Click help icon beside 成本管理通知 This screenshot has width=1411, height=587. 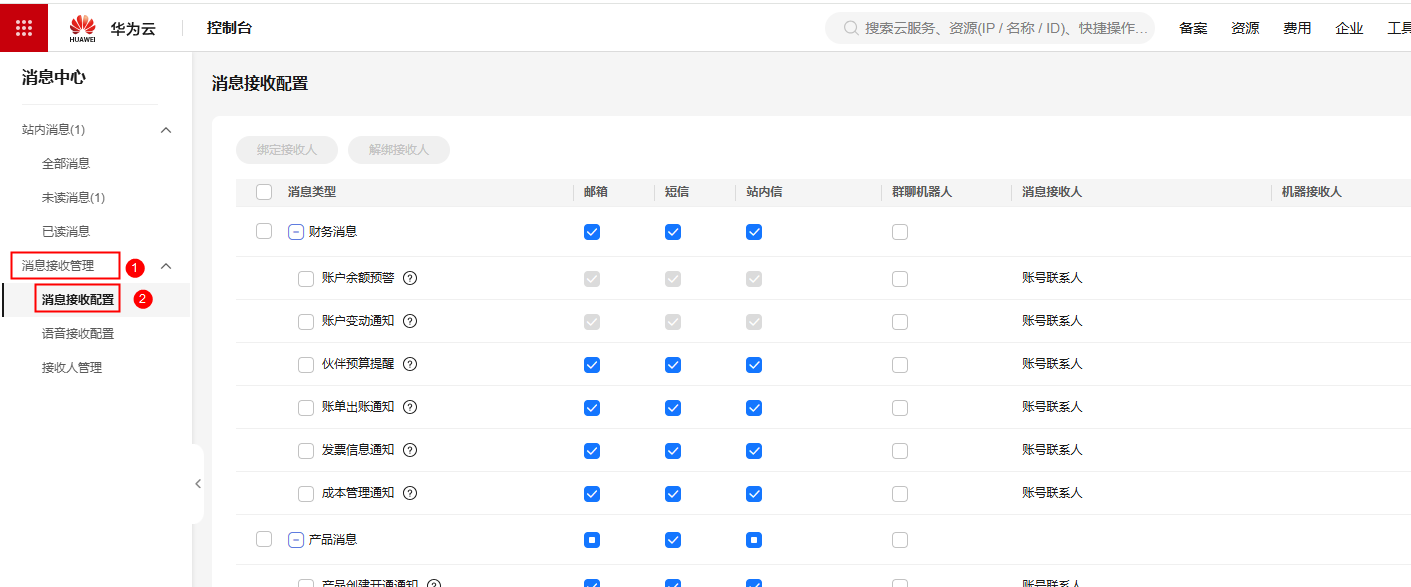[x=410, y=493]
